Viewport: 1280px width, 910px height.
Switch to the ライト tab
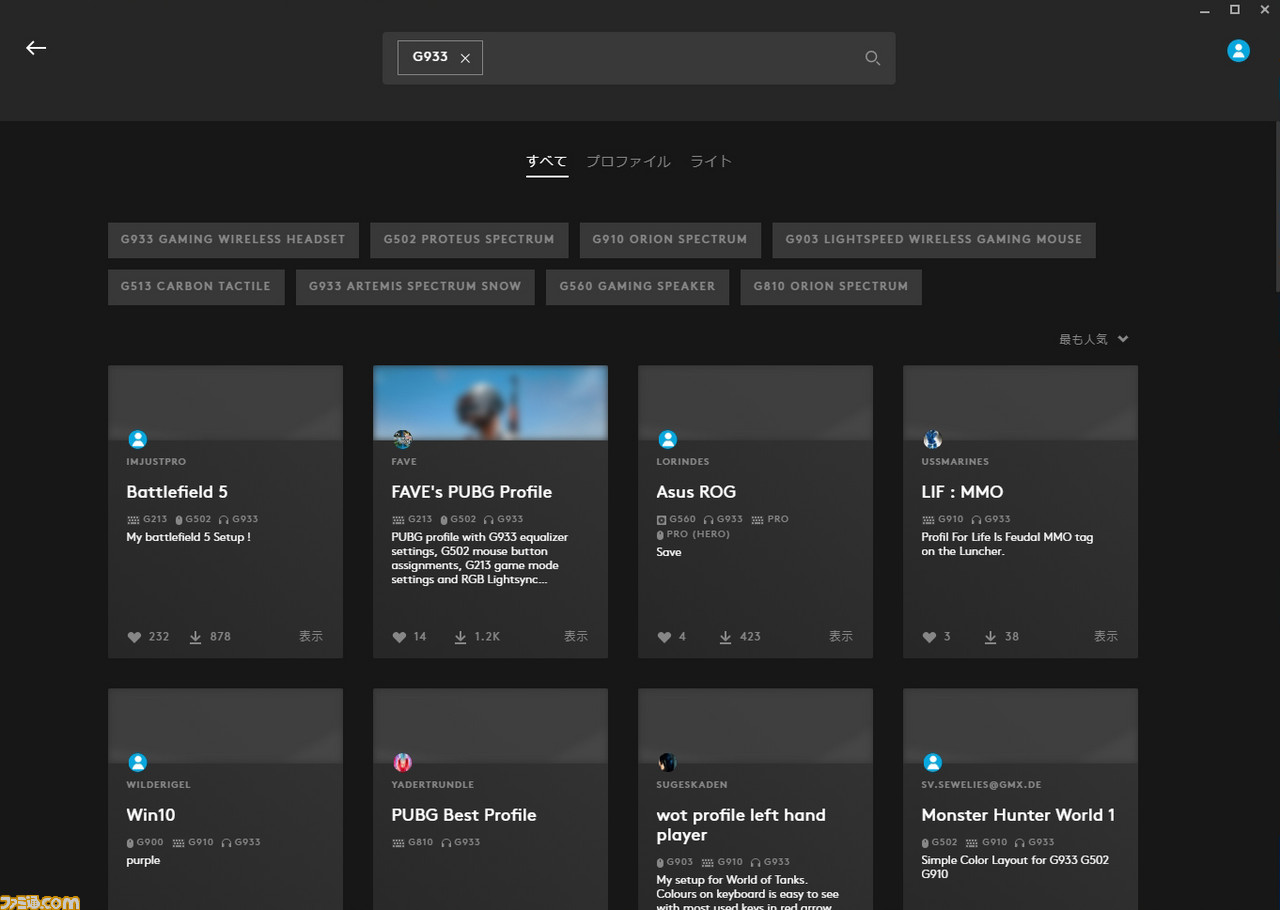711,161
